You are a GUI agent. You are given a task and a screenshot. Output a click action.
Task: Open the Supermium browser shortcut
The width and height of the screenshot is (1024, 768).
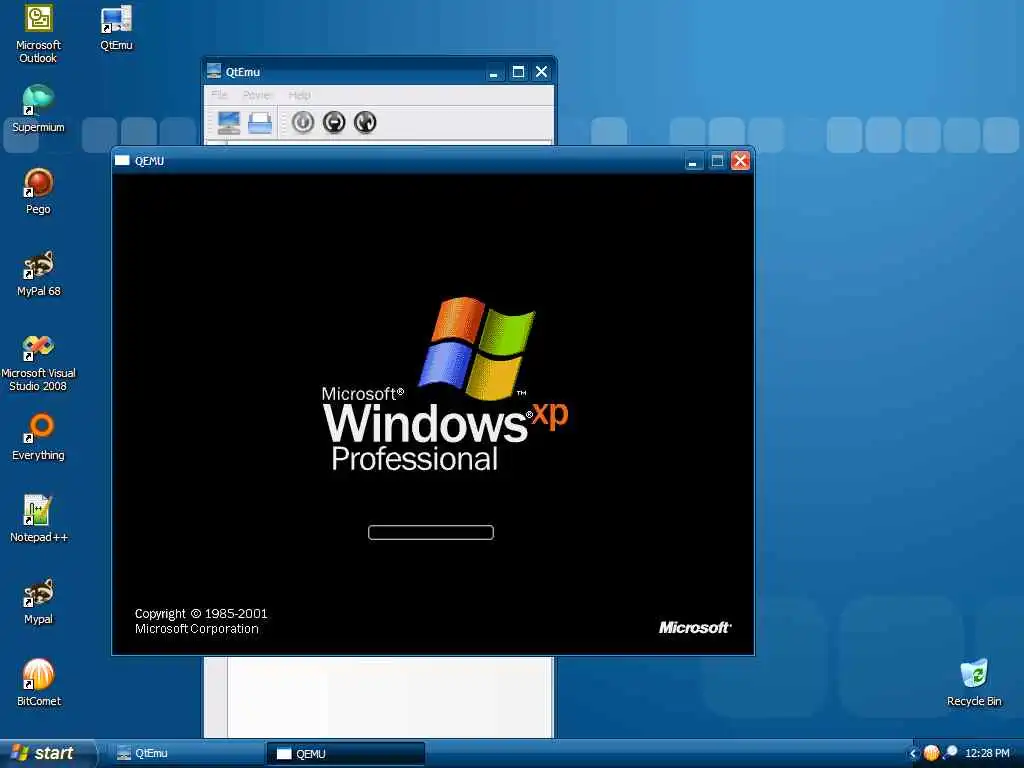38,109
